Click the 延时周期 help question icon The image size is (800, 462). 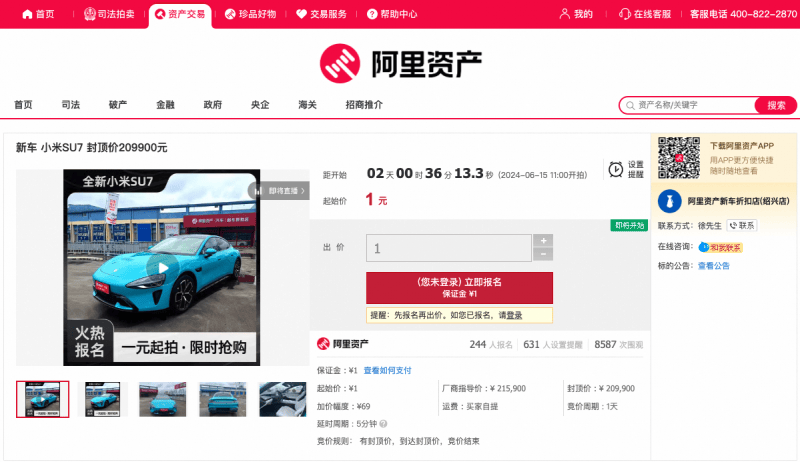383,424
